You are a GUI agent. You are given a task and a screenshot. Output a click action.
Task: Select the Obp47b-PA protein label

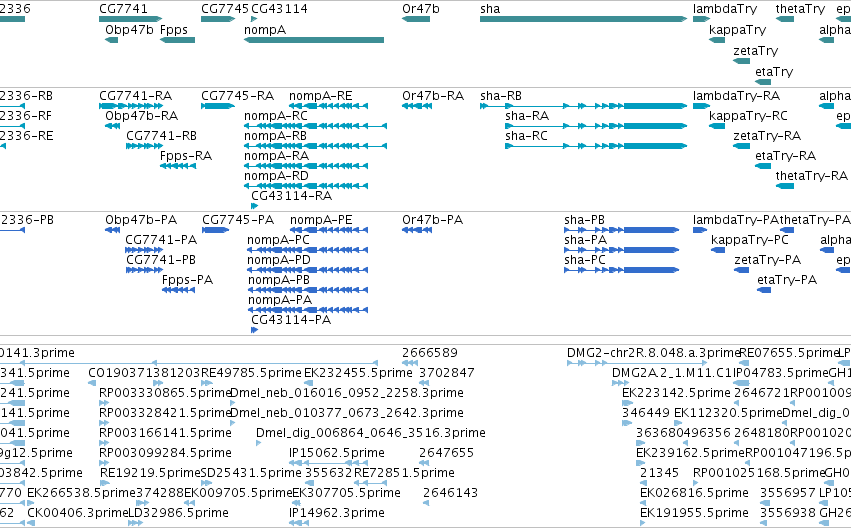coord(141,220)
